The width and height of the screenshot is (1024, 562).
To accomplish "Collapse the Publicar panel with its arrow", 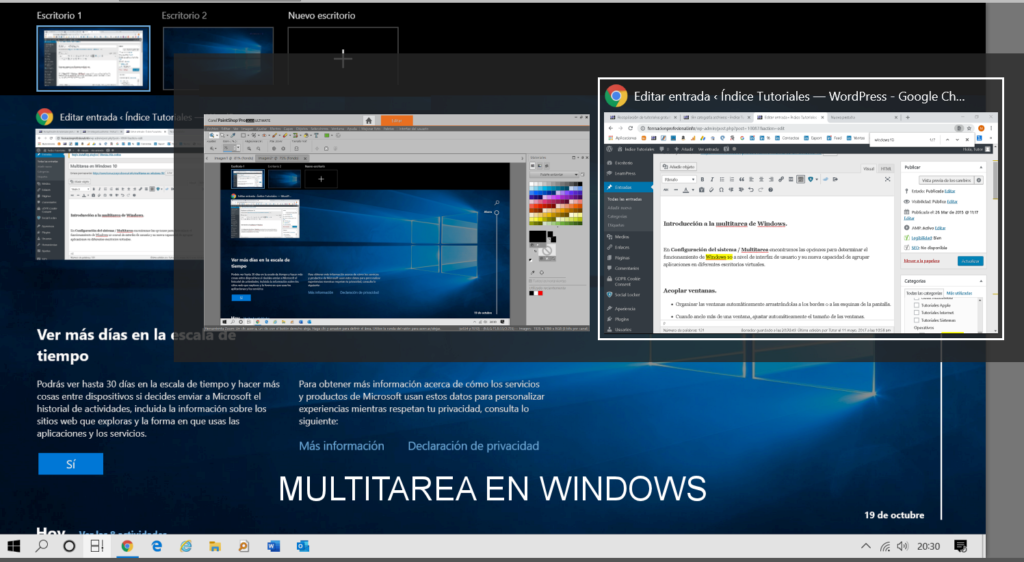I will pyautogui.click(x=981, y=167).
